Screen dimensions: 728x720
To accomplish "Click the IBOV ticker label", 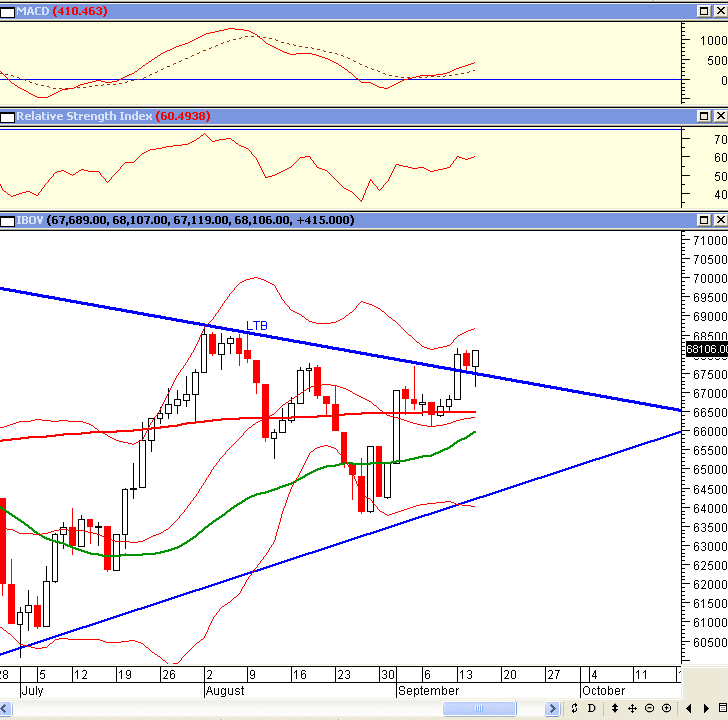I will point(30,220).
